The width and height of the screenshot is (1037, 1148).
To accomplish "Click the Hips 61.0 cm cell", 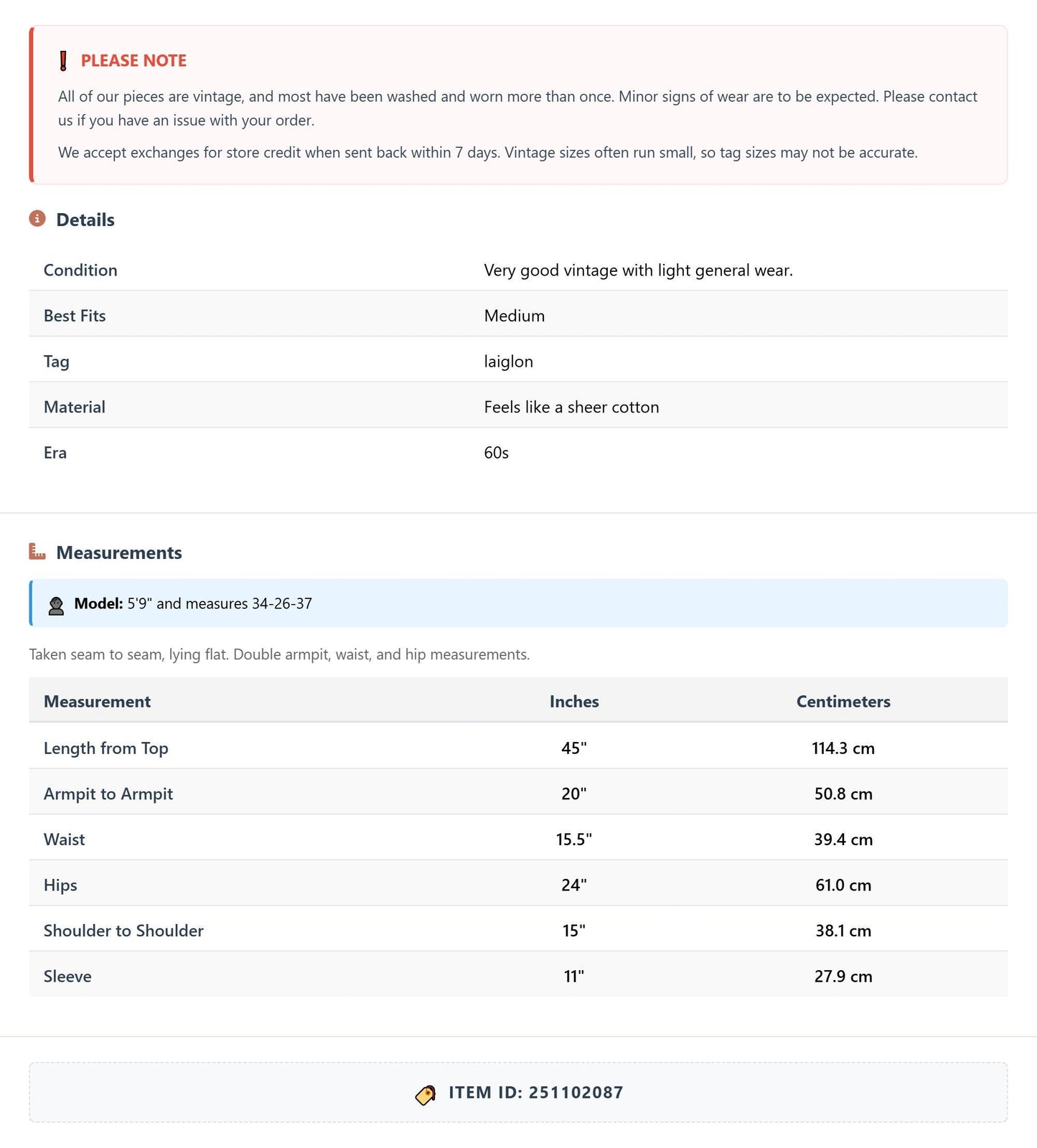I will 843,885.
